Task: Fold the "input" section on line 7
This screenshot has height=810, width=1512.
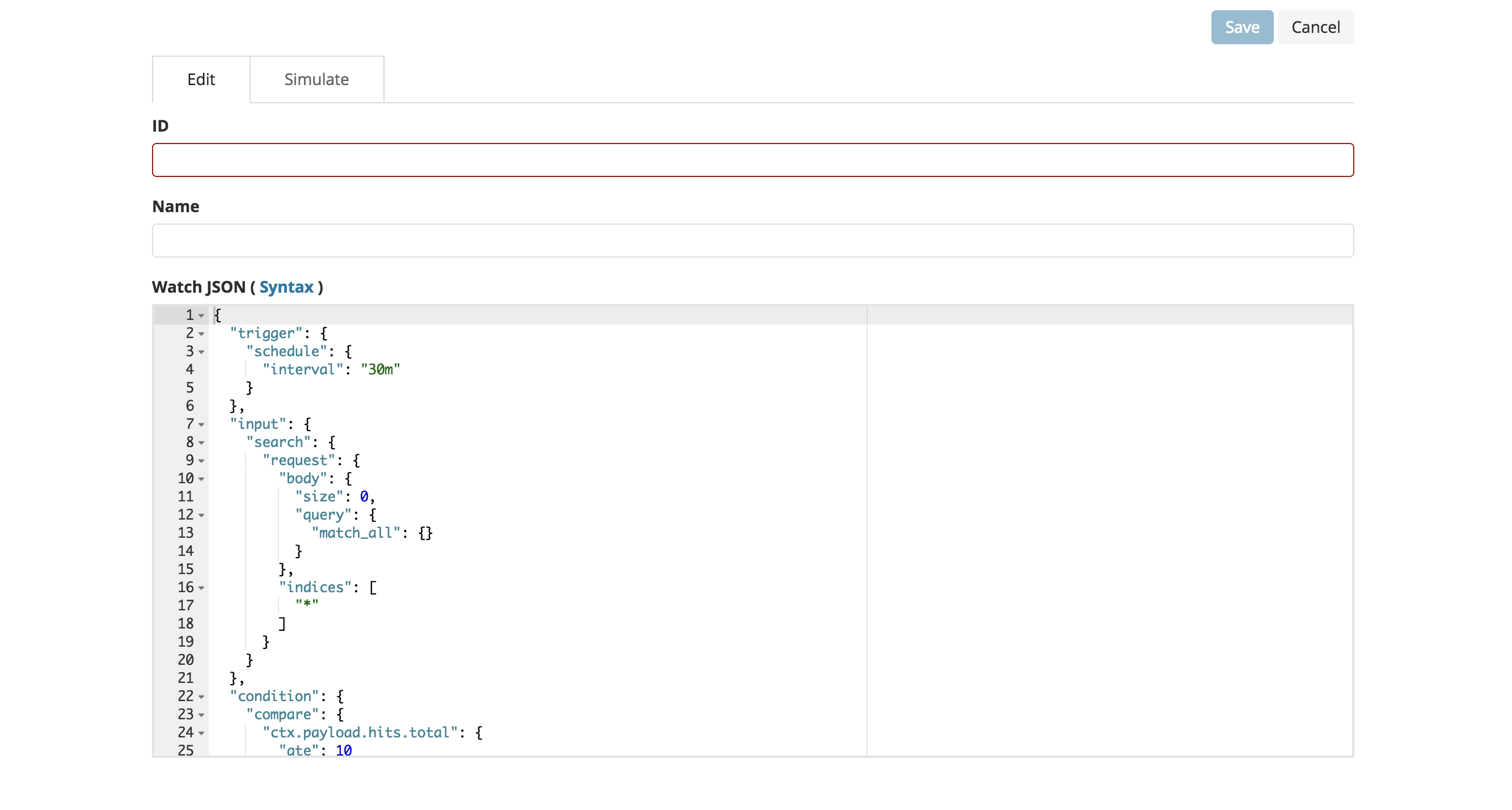Action: click(x=201, y=424)
